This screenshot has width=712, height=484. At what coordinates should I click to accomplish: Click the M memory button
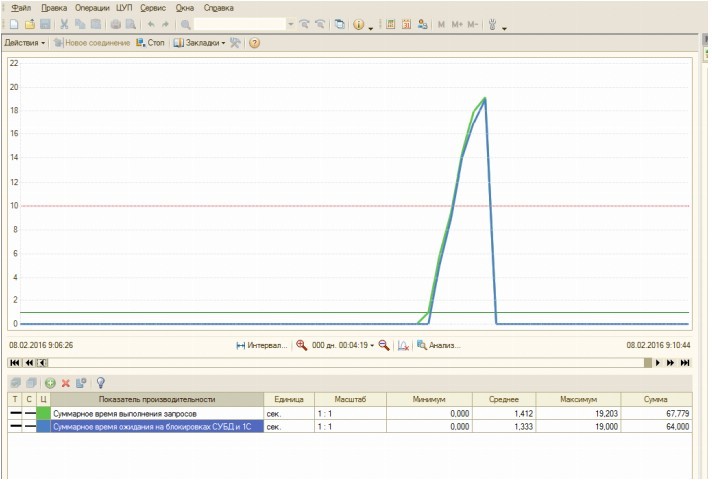(441, 25)
